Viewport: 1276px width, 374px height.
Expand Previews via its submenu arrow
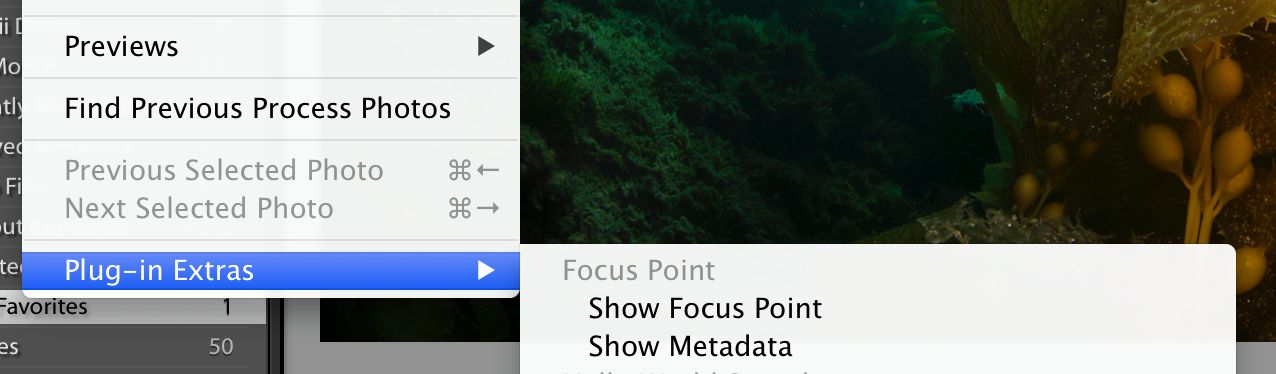point(485,46)
